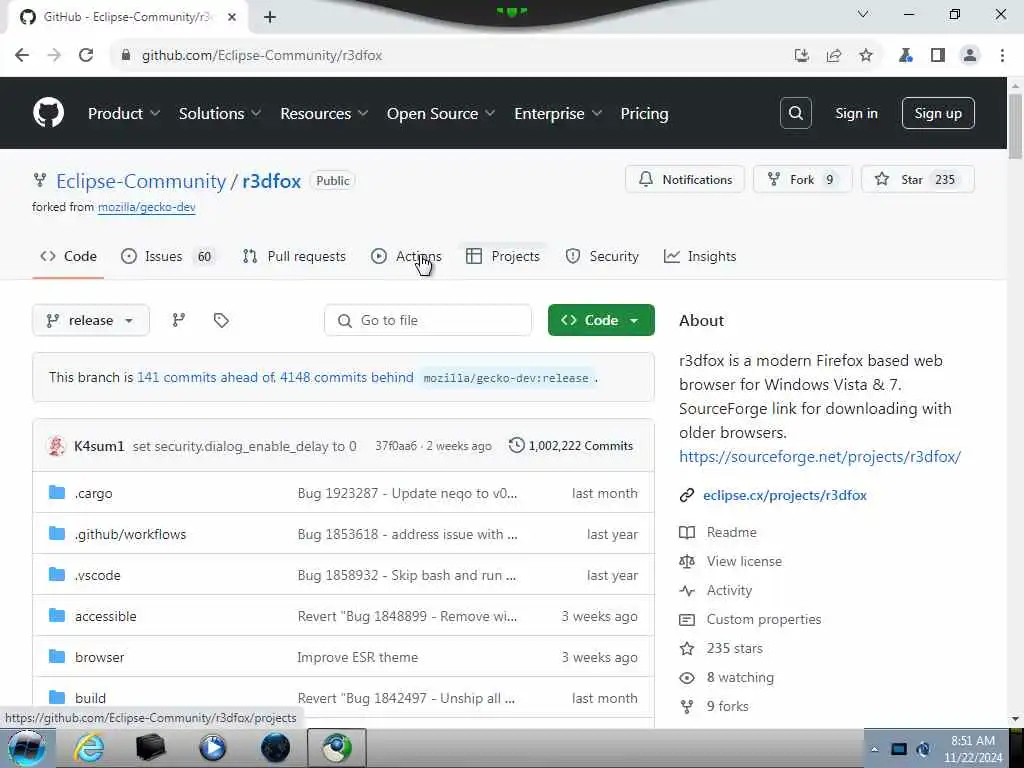The image size is (1024, 768).
Task: Click the Sign in link
Action: [x=856, y=113]
